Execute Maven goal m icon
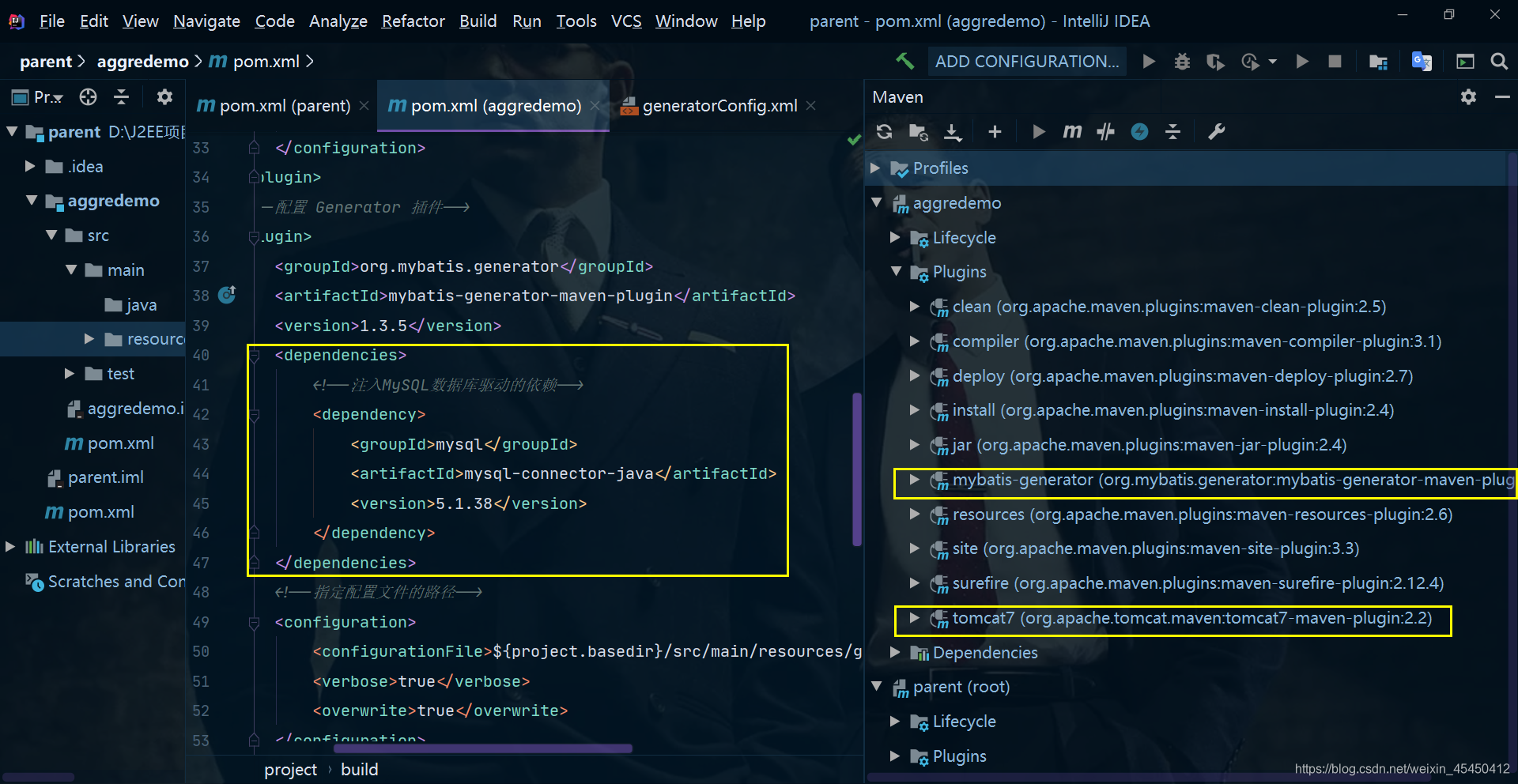This screenshot has height=784, width=1518. 1072,132
